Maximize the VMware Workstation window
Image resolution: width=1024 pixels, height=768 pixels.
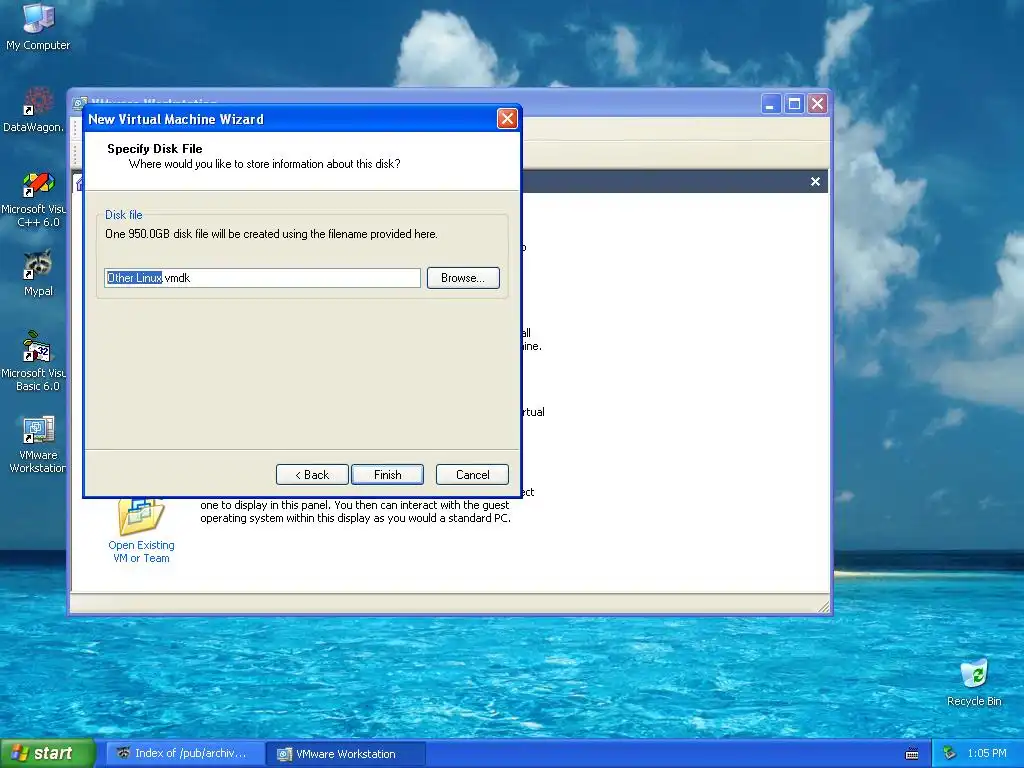tap(794, 104)
